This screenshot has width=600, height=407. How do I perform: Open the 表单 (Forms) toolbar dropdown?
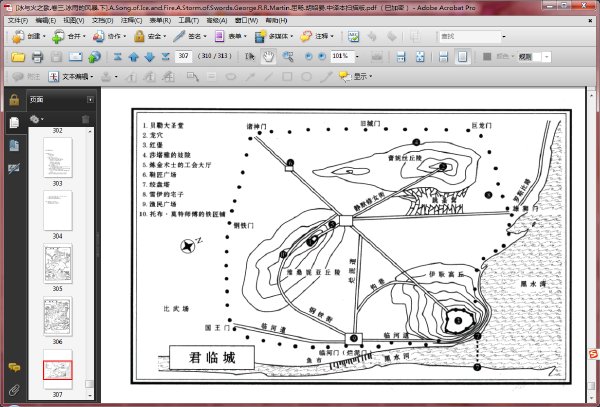(x=230, y=36)
